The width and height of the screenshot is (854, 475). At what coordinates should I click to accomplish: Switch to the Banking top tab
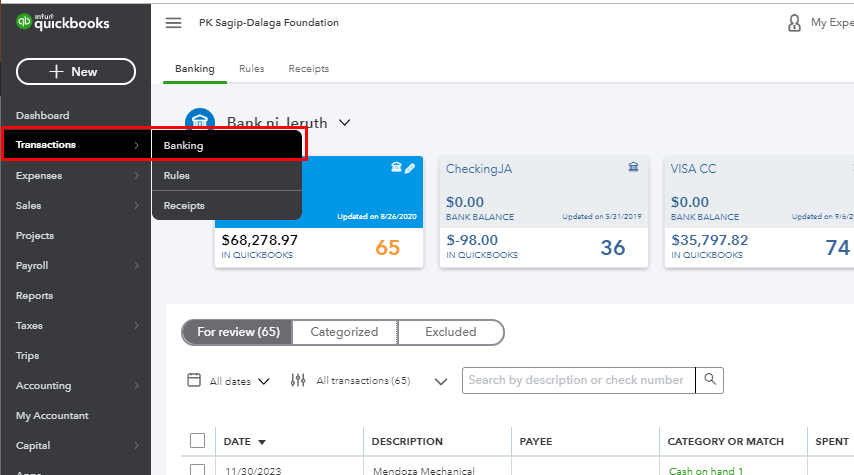tap(194, 69)
